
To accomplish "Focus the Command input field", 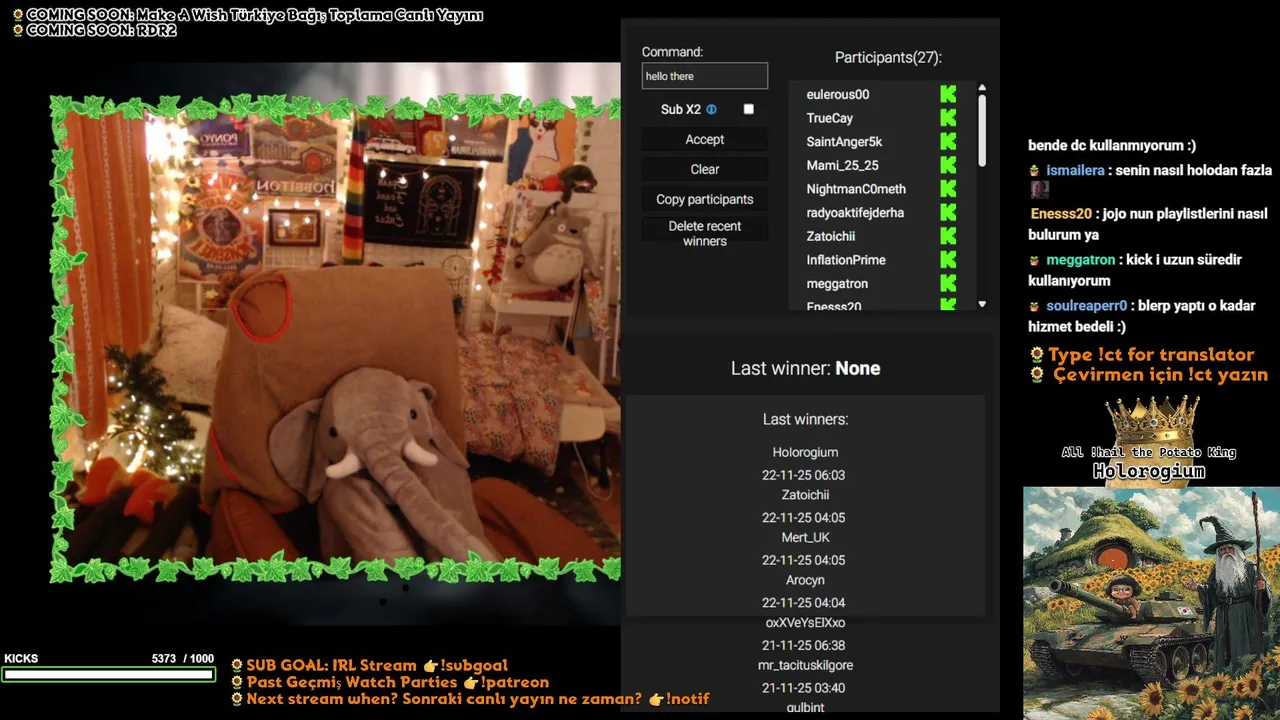I will click(x=705, y=76).
